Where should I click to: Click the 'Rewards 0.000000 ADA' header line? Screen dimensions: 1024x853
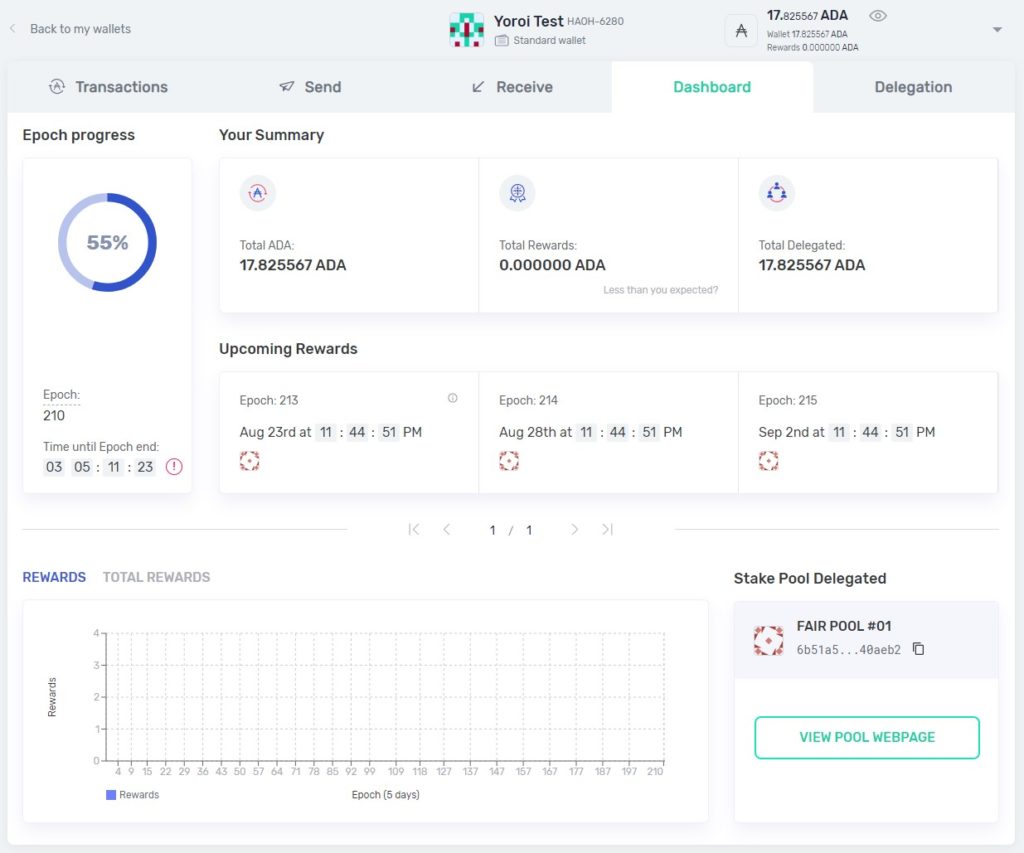pos(812,48)
